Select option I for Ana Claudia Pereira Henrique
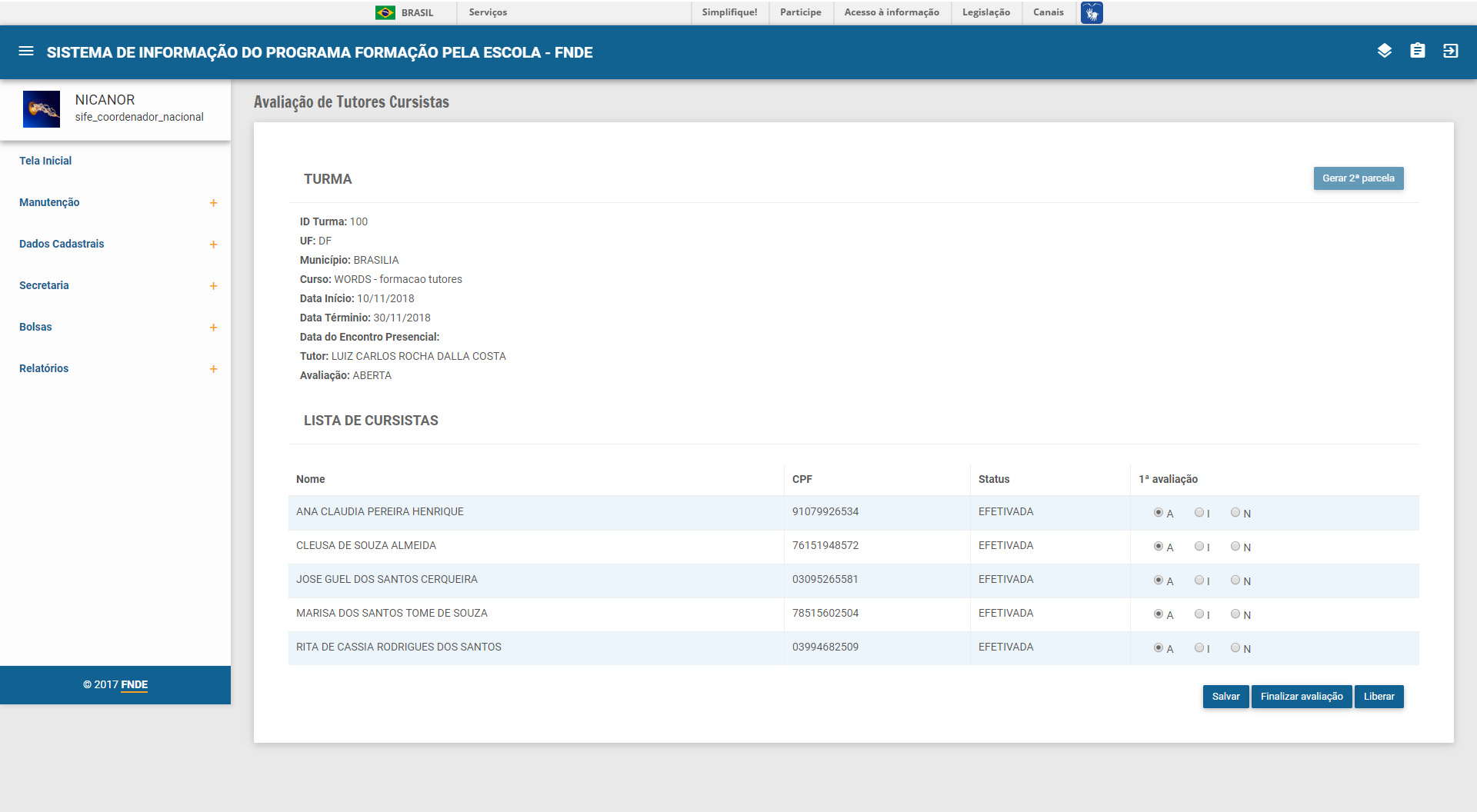Screen dimensions: 1477x812 coord(1199,513)
